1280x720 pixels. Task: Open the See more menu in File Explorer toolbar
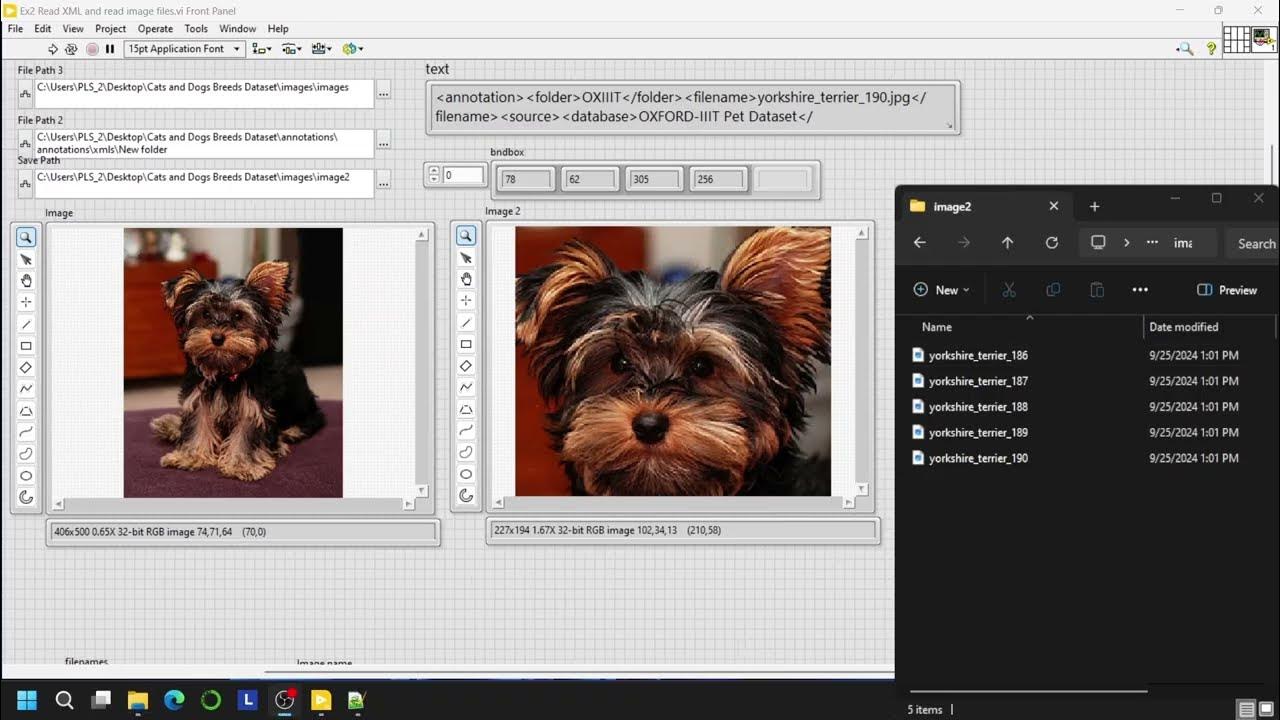tap(1140, 290)
